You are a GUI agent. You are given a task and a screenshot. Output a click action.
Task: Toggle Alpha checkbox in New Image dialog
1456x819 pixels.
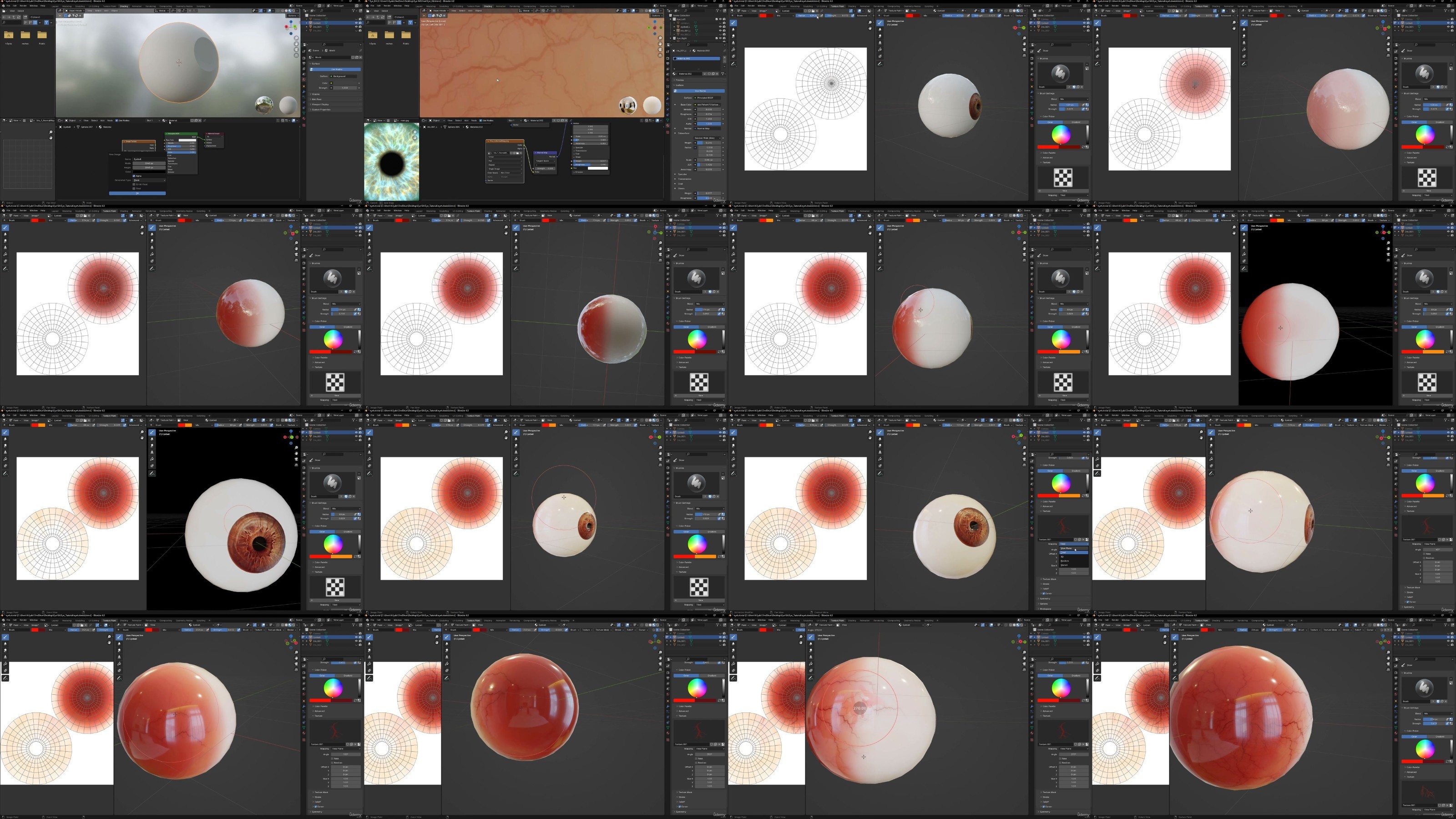[134, 177]
